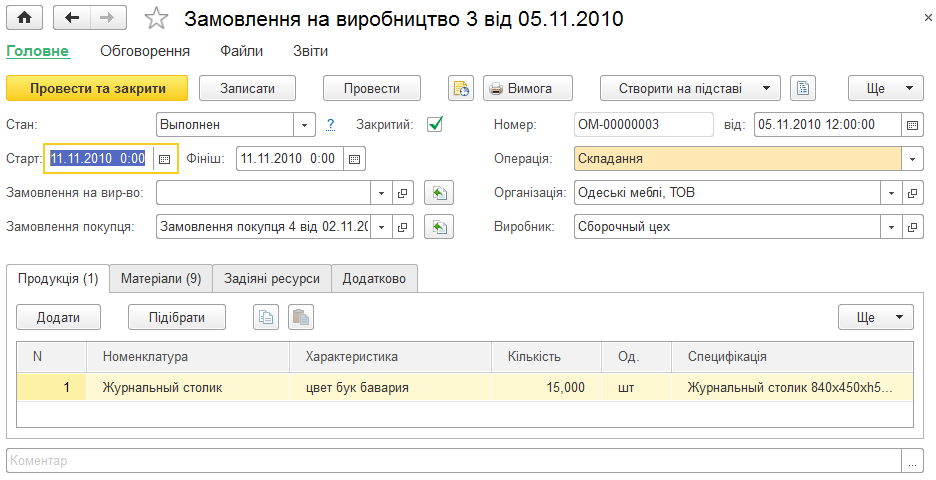Paste rows into the products table
Image resolution: width=936 pixels, height=480 pixels.
pyautogui.click(x=301, y=317)
